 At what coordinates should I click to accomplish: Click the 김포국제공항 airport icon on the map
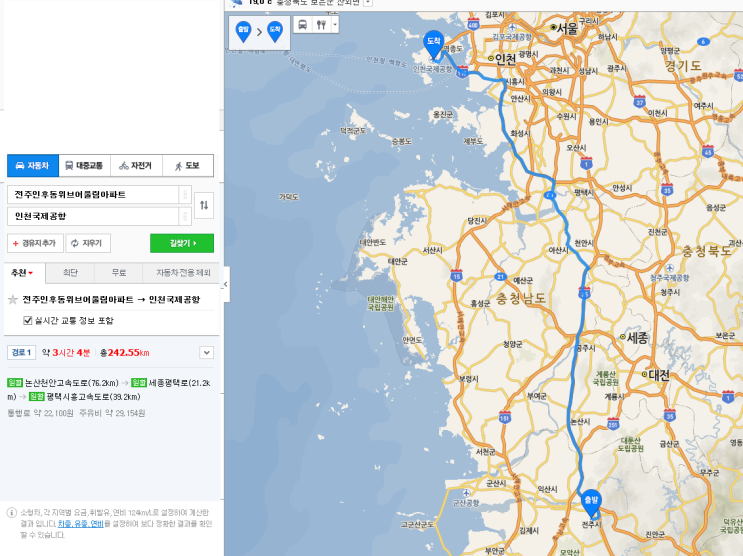coord(511,27)
